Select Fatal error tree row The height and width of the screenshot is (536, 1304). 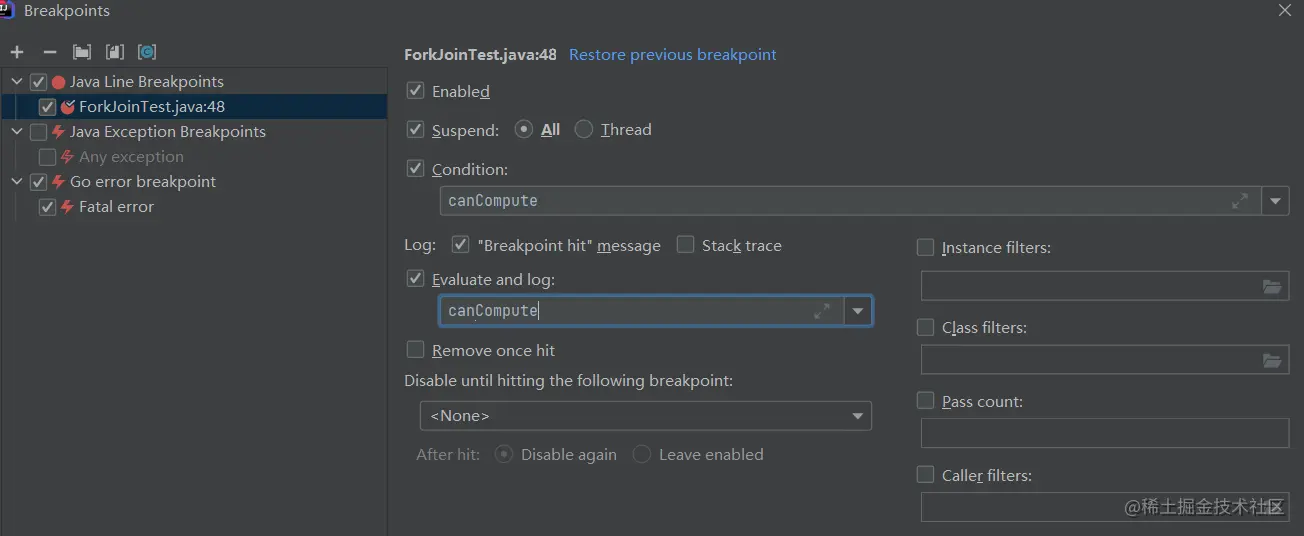click(x=194, y=207)
